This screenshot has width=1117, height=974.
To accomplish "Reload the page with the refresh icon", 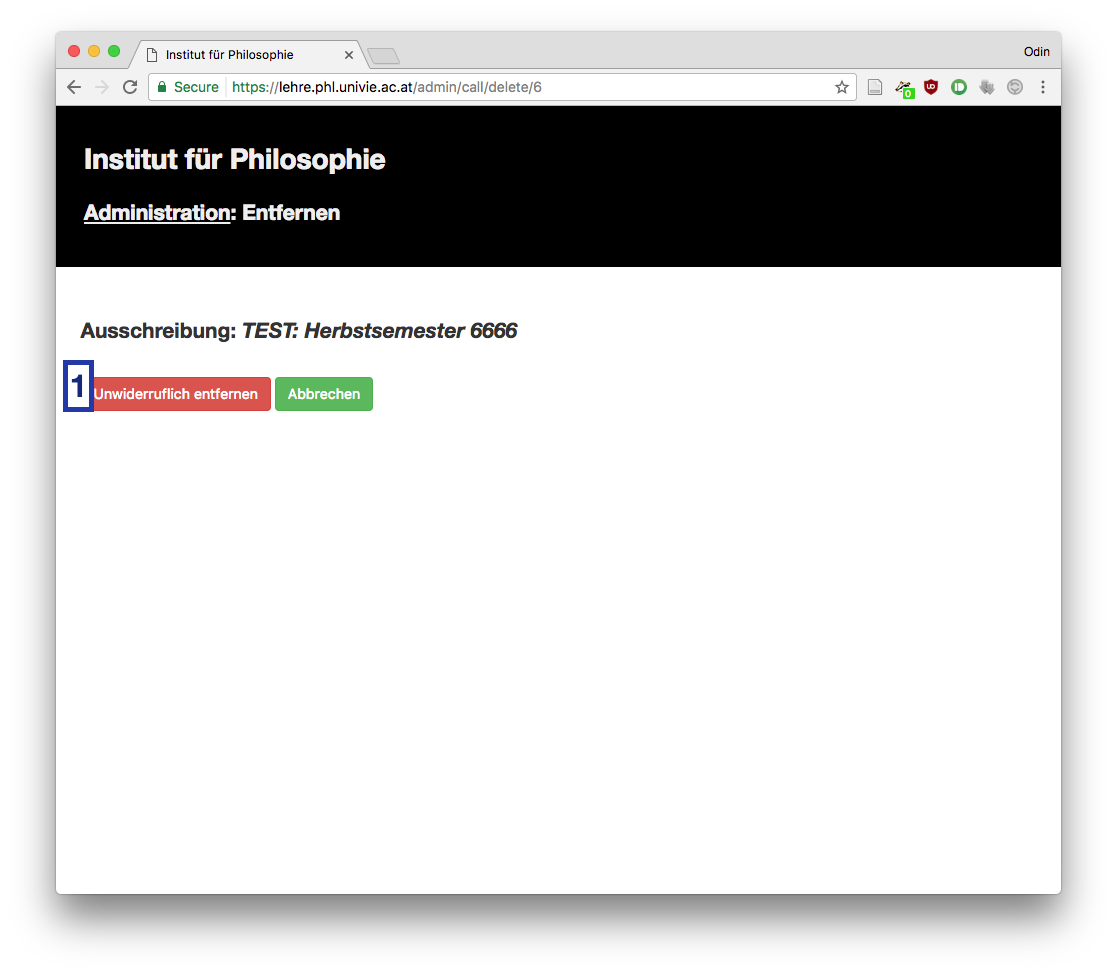I will pos(130,88).
